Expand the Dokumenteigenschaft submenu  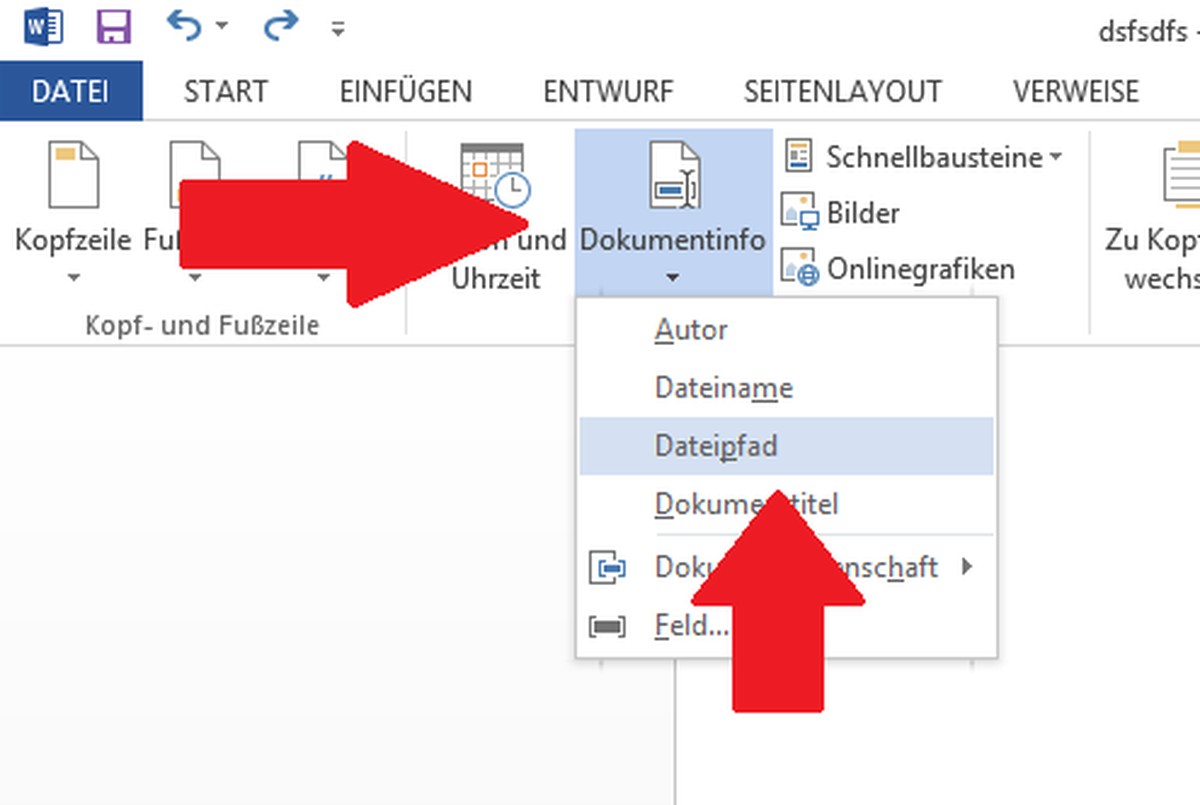click(966, 568)
